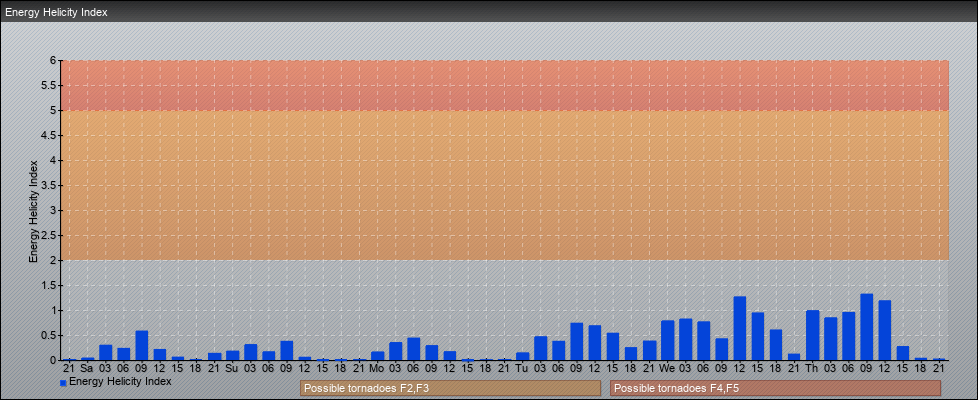
Task: Click the Energy Helicity Index panel title
Action: click(56, 12)
